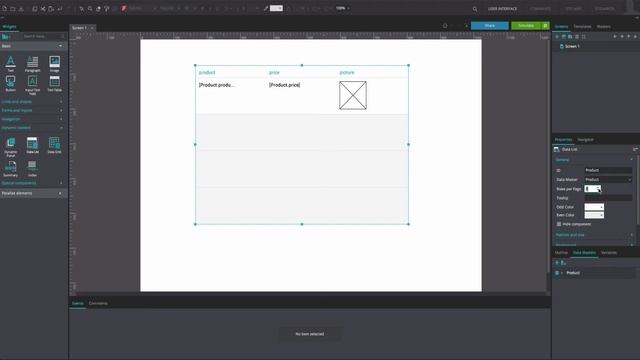The image size is (640, 360).
Task: Switch to the Masters tab
Action: tap(604, 27)
